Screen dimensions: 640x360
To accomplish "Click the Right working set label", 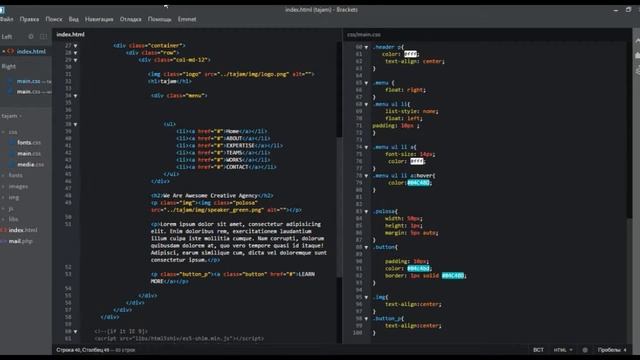I will point(9,67).
